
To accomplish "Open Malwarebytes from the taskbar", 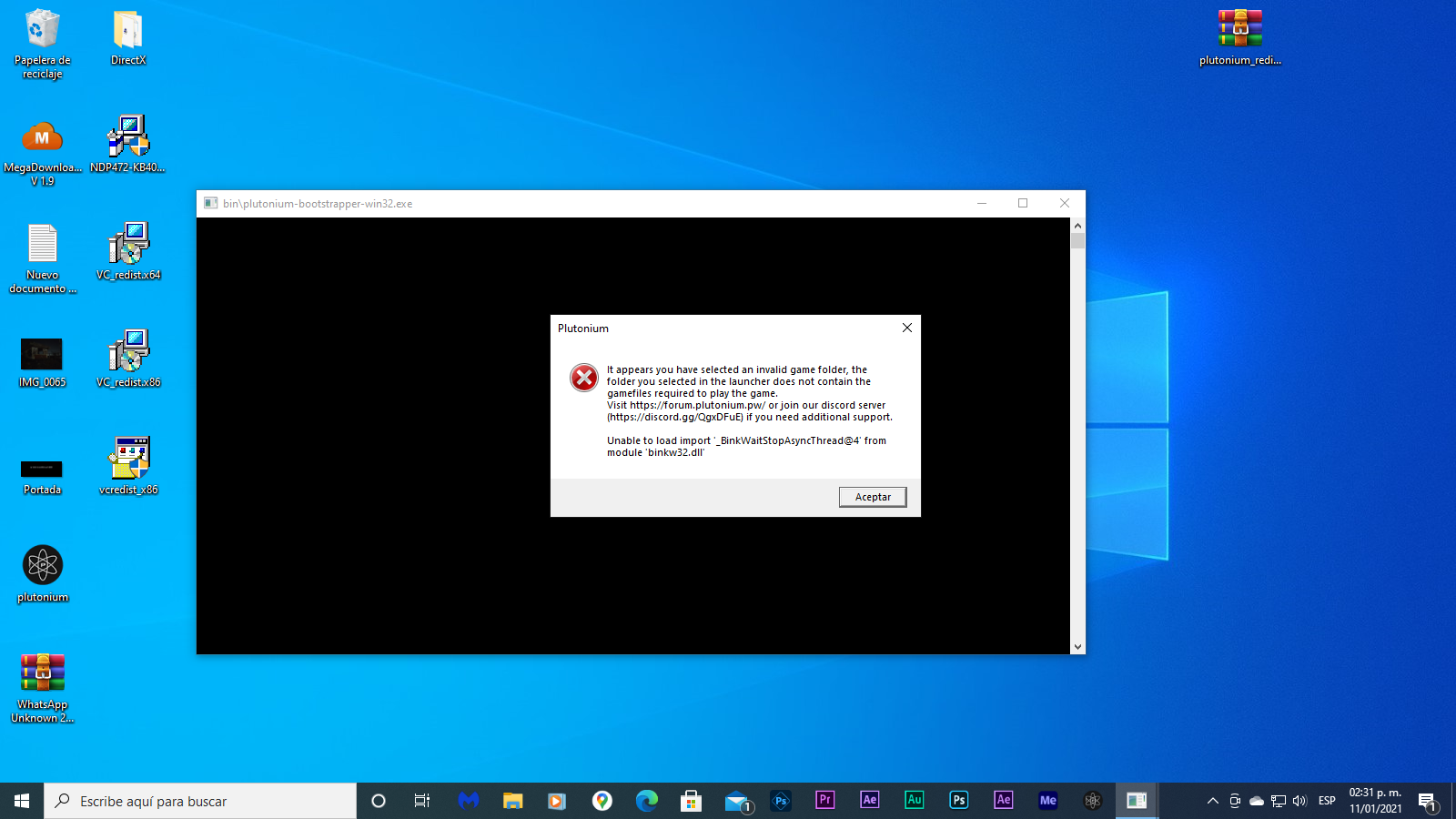I will coord(469,801).
